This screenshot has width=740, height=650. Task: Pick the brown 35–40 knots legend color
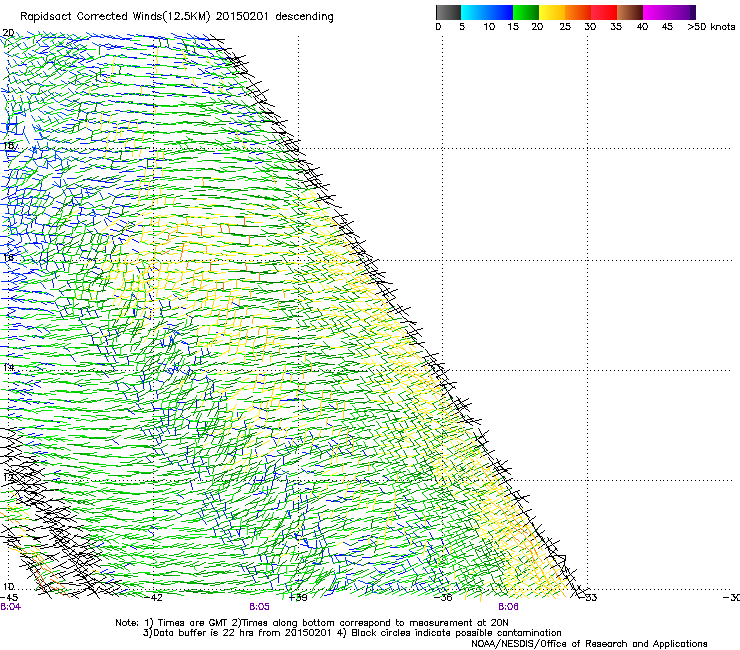[630, 12]
